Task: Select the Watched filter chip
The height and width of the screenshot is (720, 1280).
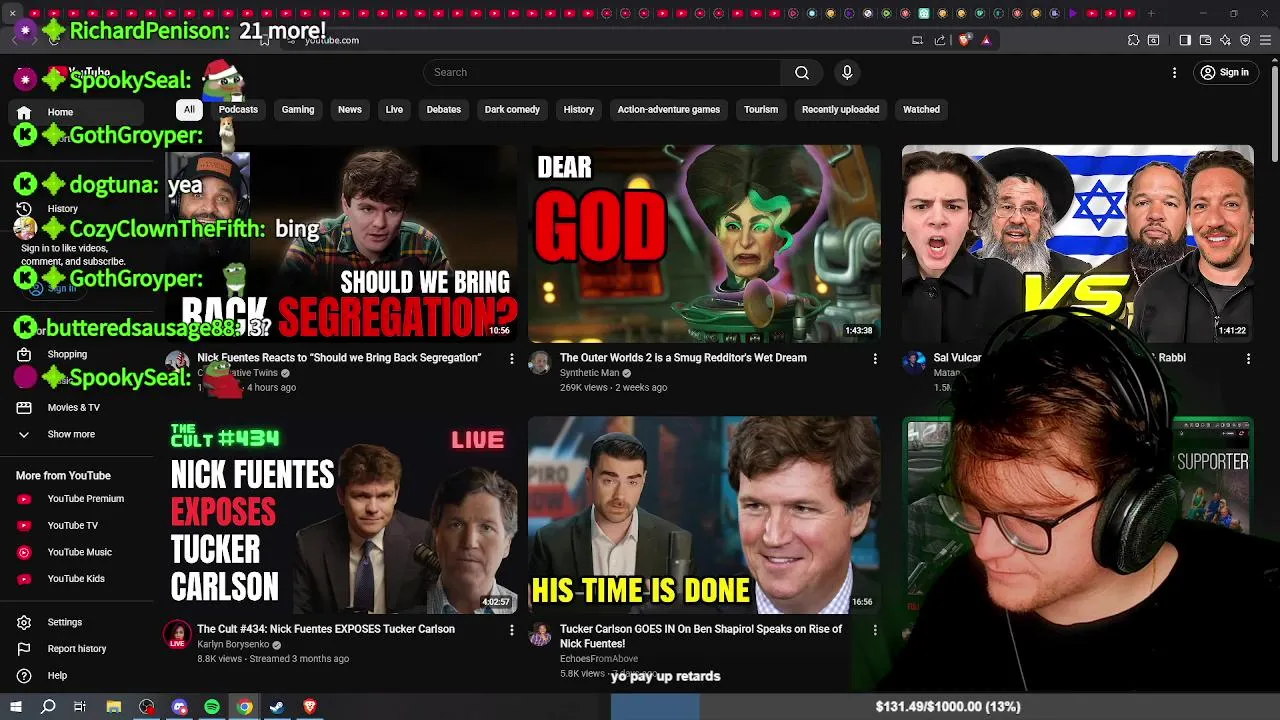Action: [x=921, y=109]
